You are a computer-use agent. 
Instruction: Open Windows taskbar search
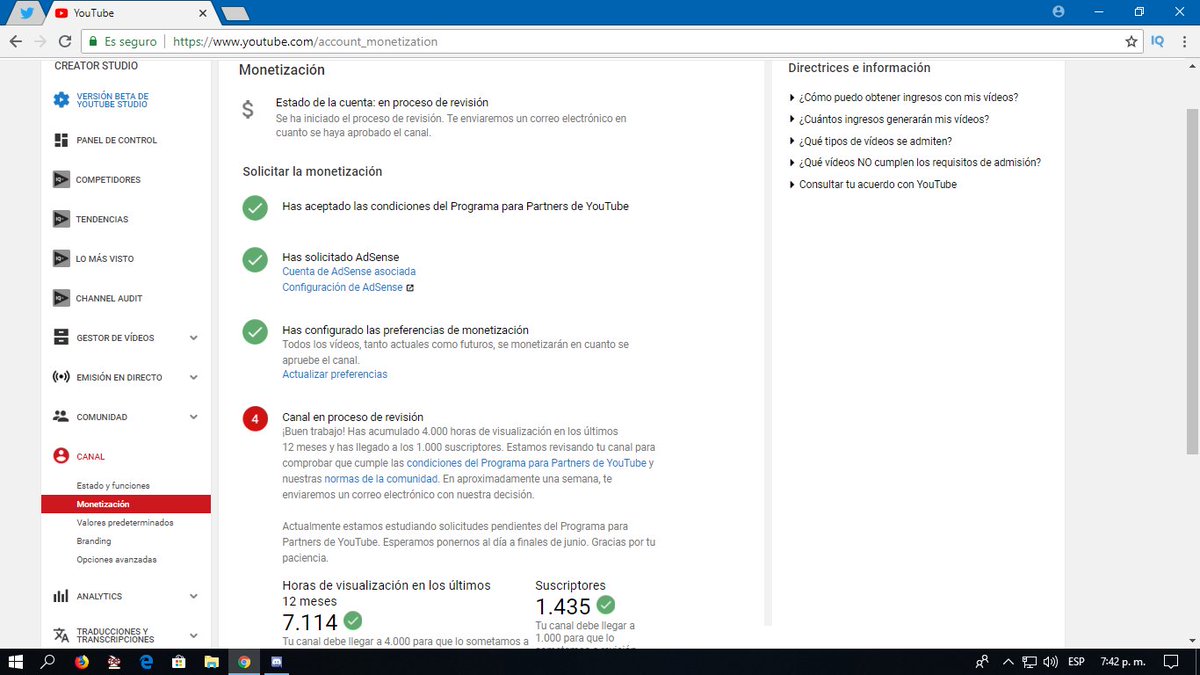click(x=47, y=662)
